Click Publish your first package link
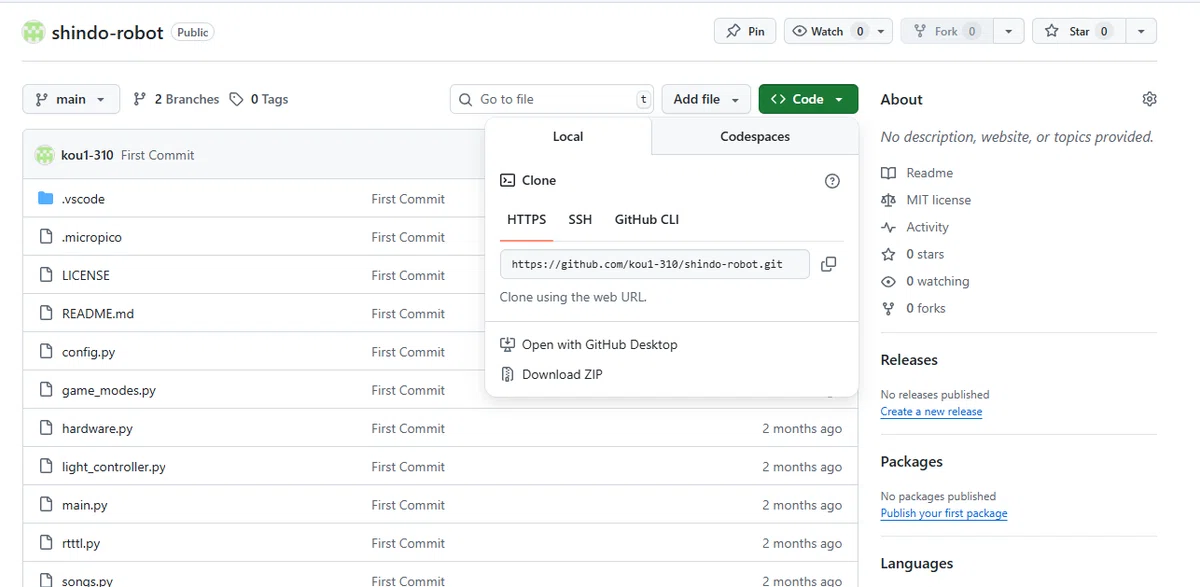Viewport: 1200px width, 587px height. coord(944,514)
